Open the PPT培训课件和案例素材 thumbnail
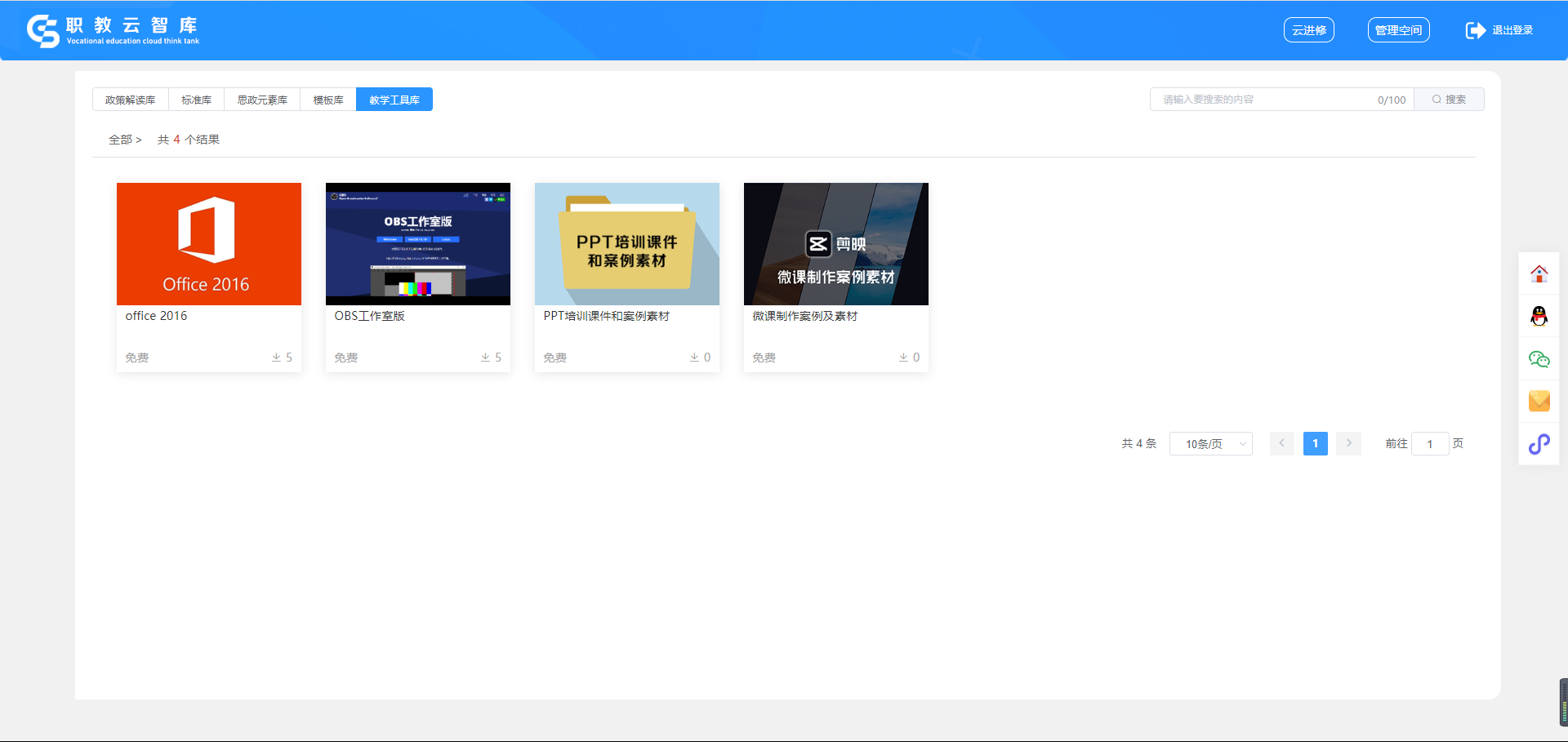The height and width of the screenshot is (742, 1568). tap(626, 244)
